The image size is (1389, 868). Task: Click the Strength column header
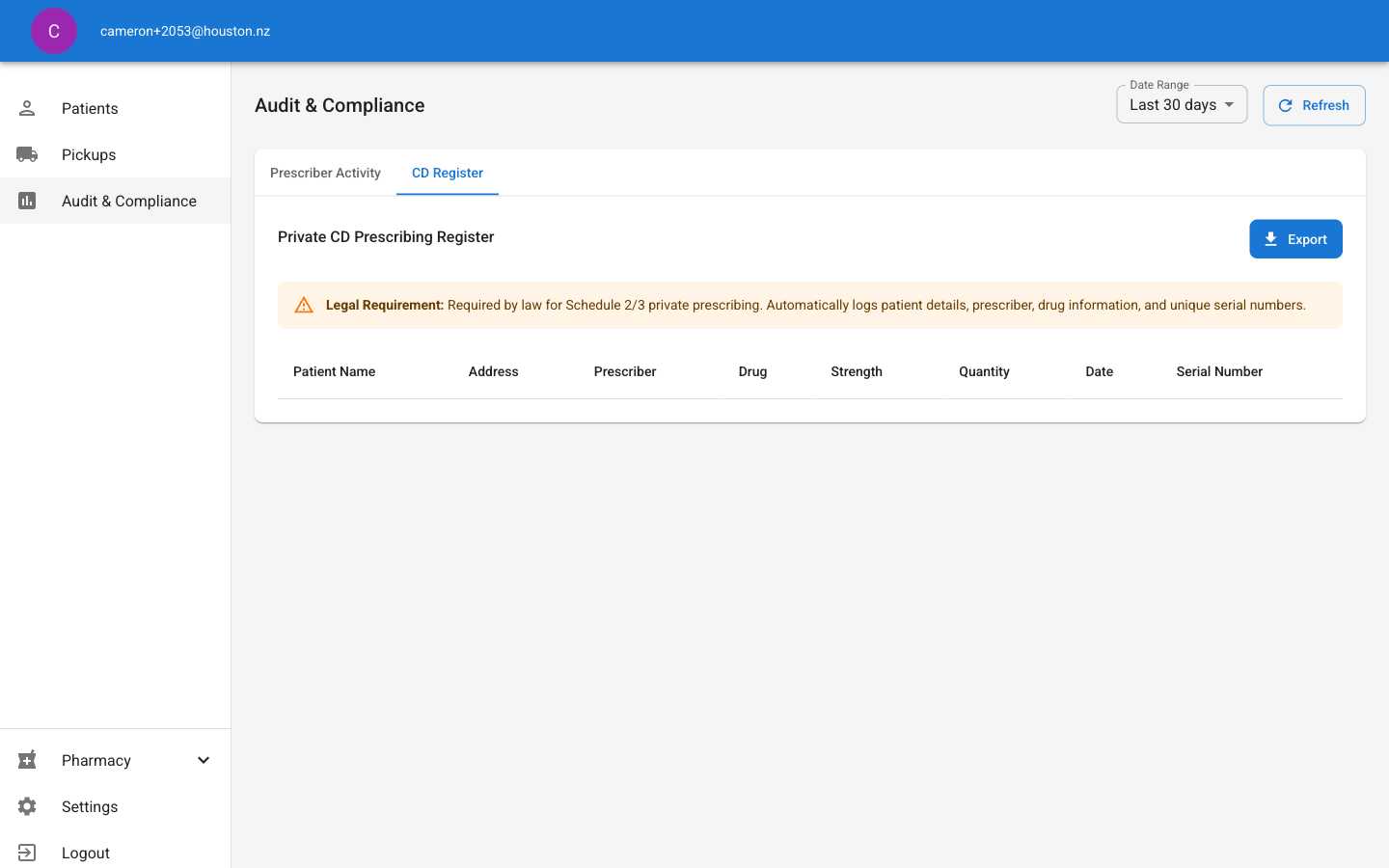point(857,371)
